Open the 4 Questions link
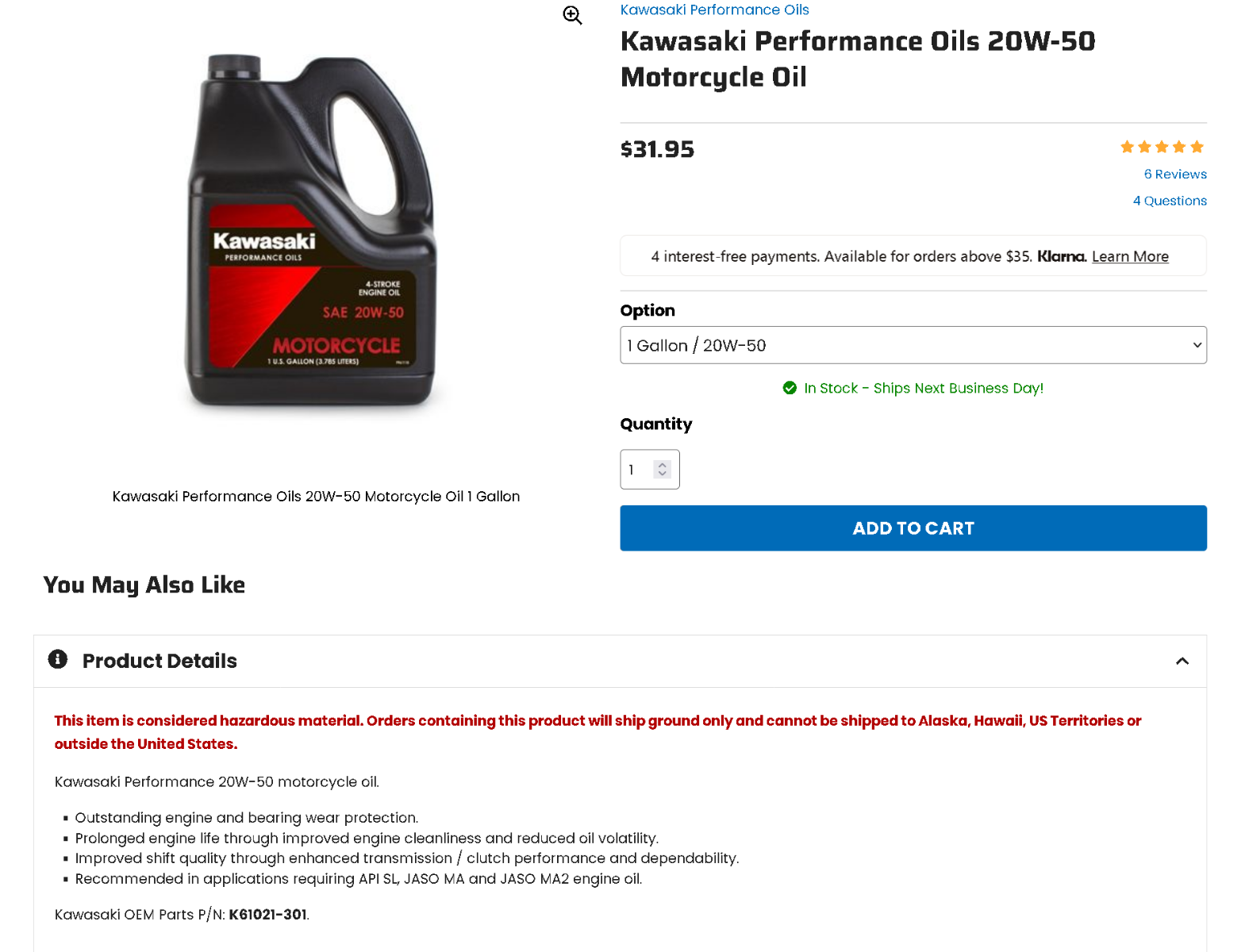 (x=1169, y=201)
